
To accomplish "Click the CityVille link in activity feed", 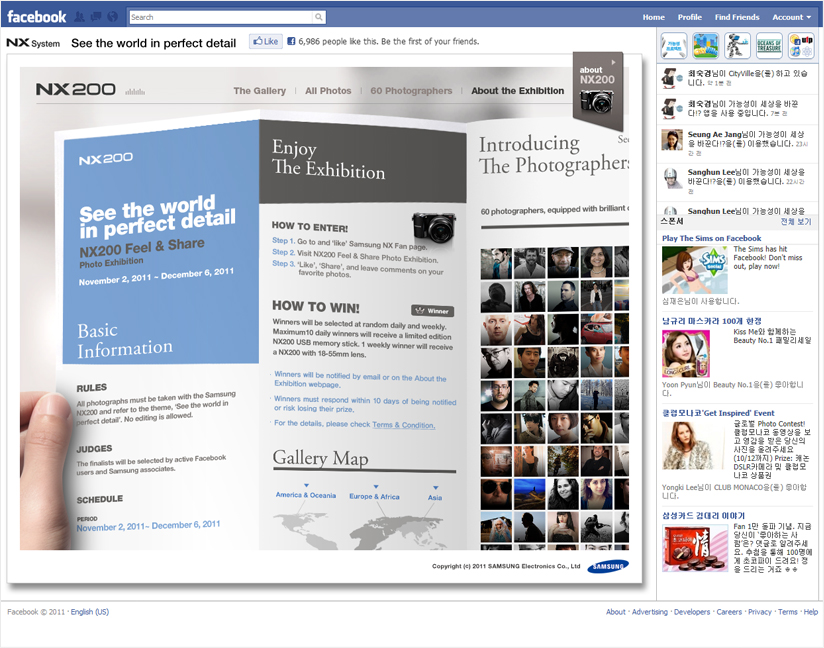I will 743,74.
